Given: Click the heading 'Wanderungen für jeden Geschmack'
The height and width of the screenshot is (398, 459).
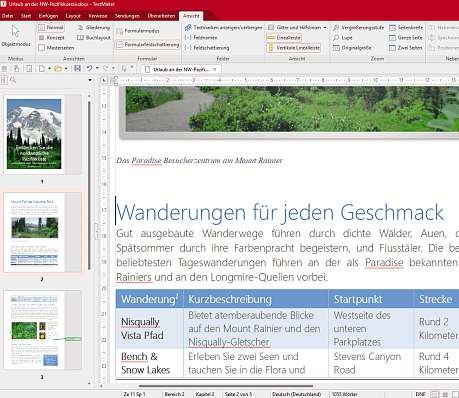Looking at the screenshot, I should (280, 212).
